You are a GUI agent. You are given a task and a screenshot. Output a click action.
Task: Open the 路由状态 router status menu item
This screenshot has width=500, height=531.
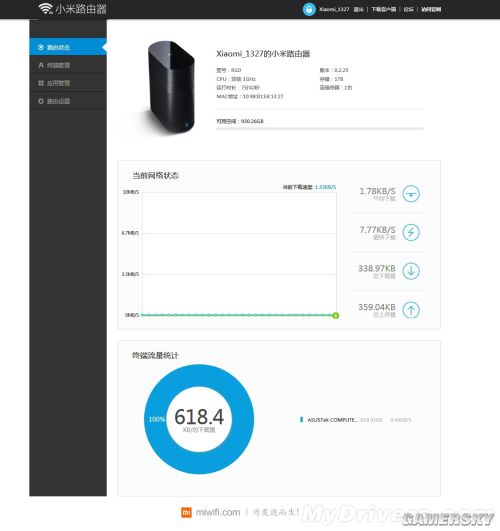pyautogui.click(x=68, y=47)
